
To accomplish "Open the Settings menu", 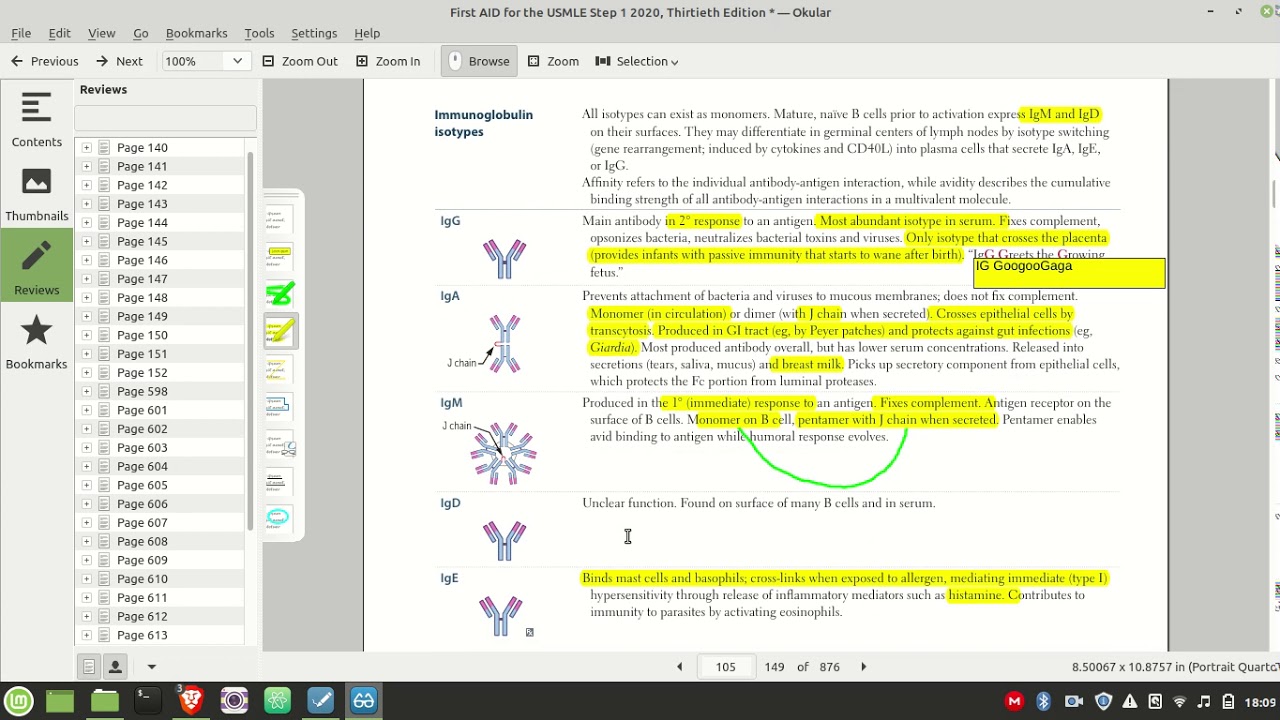I will [314, 33].
